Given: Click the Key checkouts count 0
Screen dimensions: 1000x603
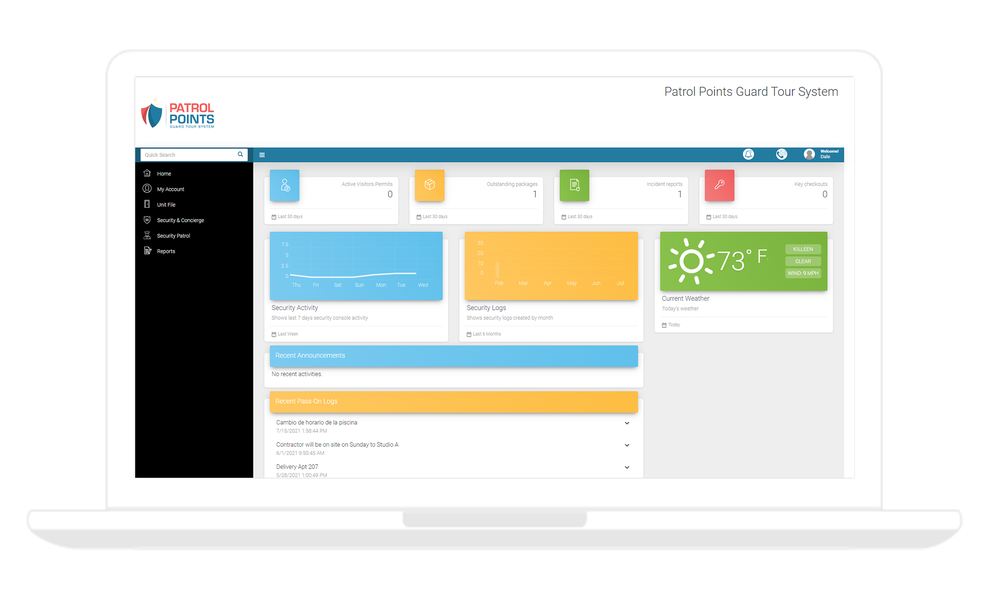Looking at the screenshot, I should click(x=825, y=194).
